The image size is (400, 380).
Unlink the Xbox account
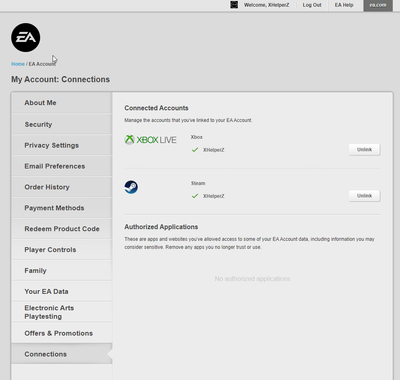coord(364,150)
